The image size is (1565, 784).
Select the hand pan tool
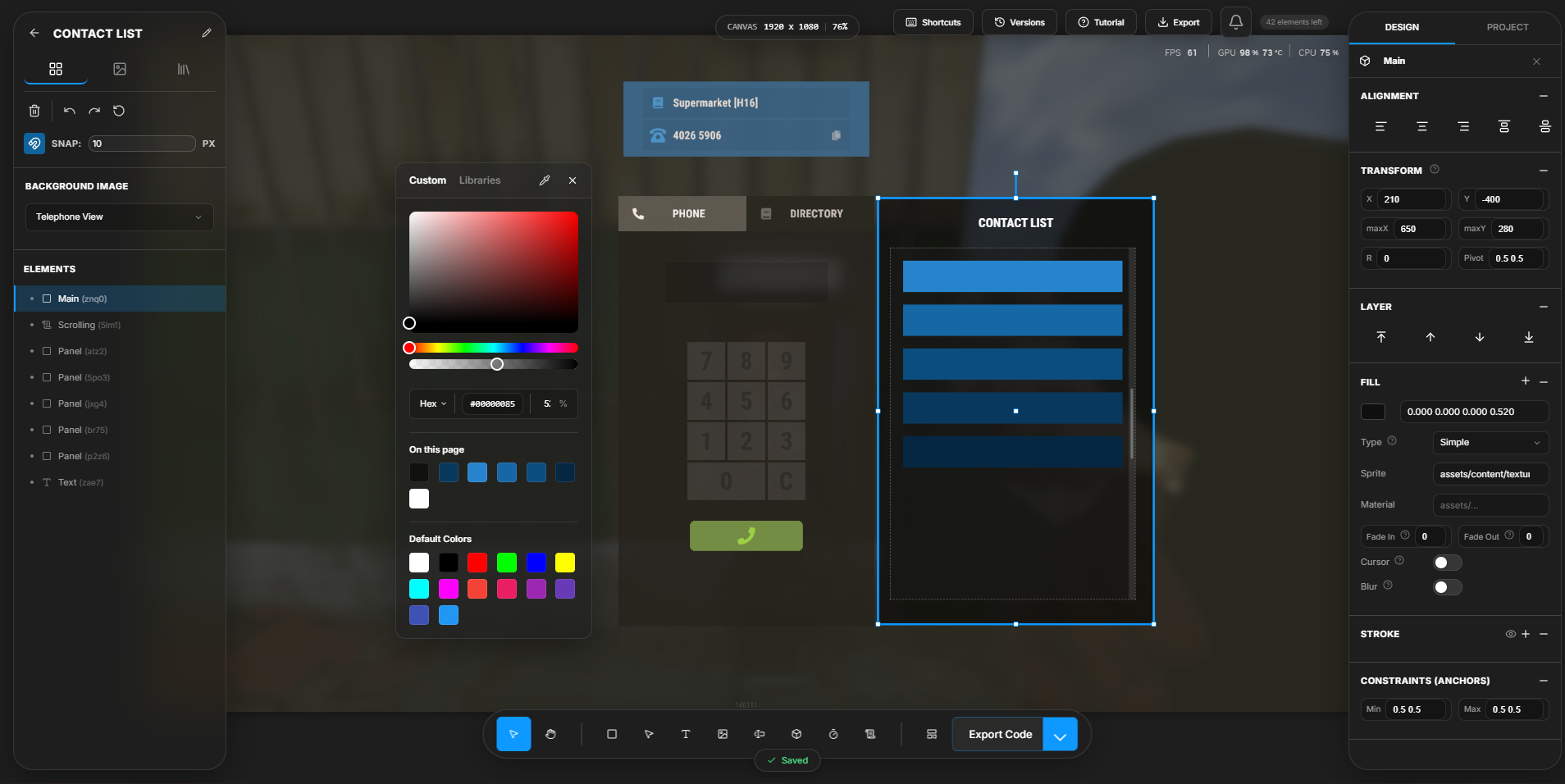[550, 734]
